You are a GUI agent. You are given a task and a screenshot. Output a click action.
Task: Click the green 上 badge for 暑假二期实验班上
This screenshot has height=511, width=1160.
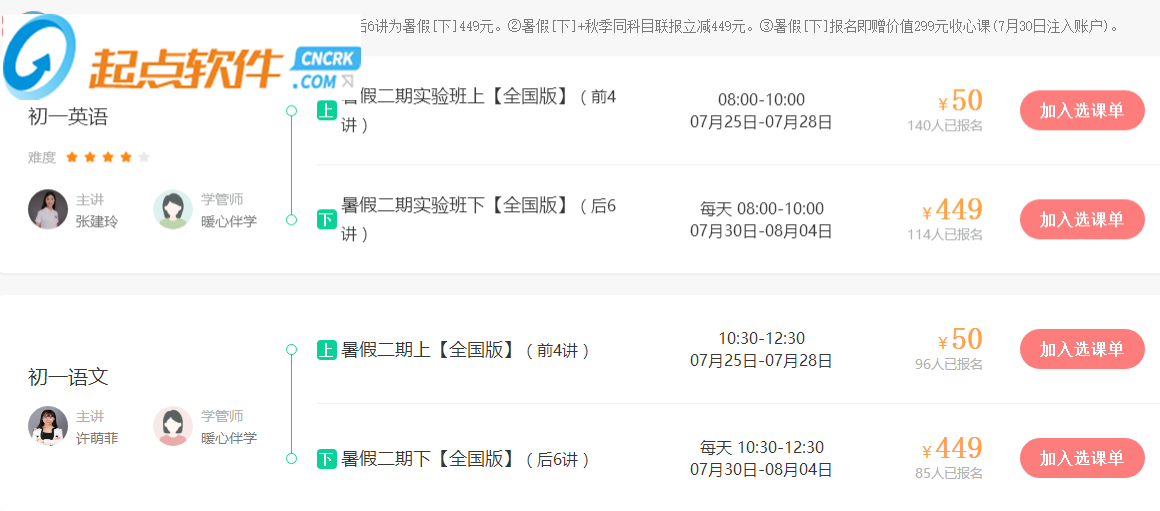click(x=326, y=111)
